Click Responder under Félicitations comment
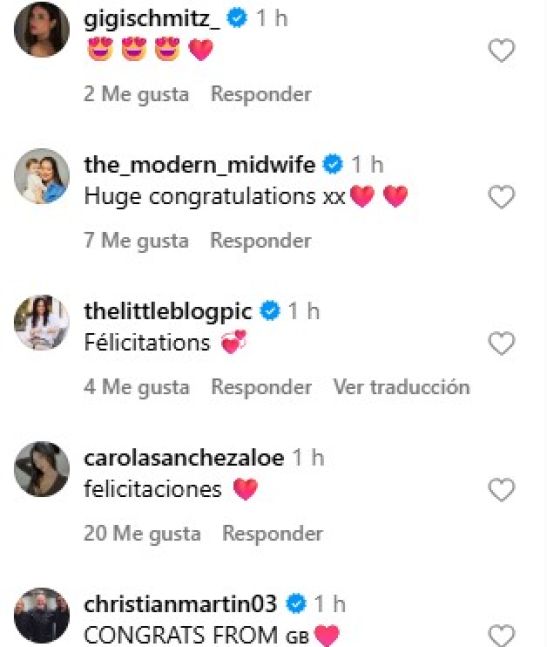The image size is (547, 647). click(x=261, y=387)
